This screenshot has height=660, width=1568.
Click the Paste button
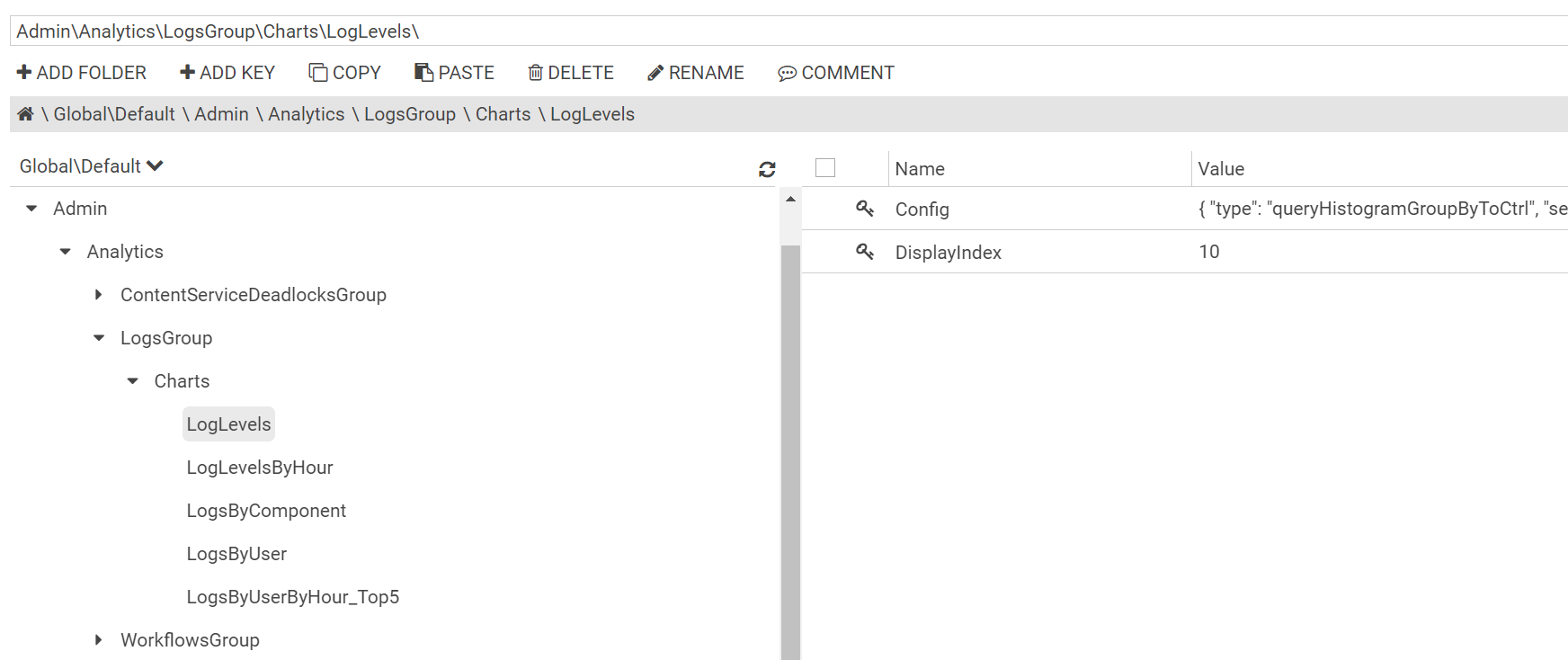pos(454,73)
